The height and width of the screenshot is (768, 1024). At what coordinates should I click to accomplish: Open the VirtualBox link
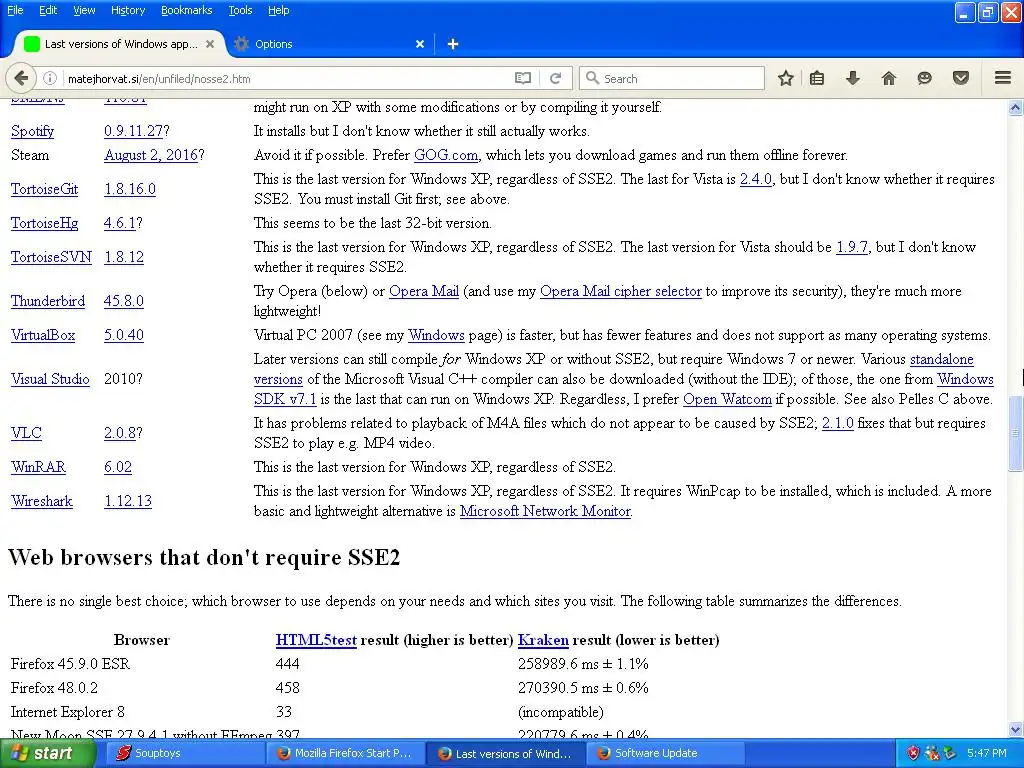(43, 335)
